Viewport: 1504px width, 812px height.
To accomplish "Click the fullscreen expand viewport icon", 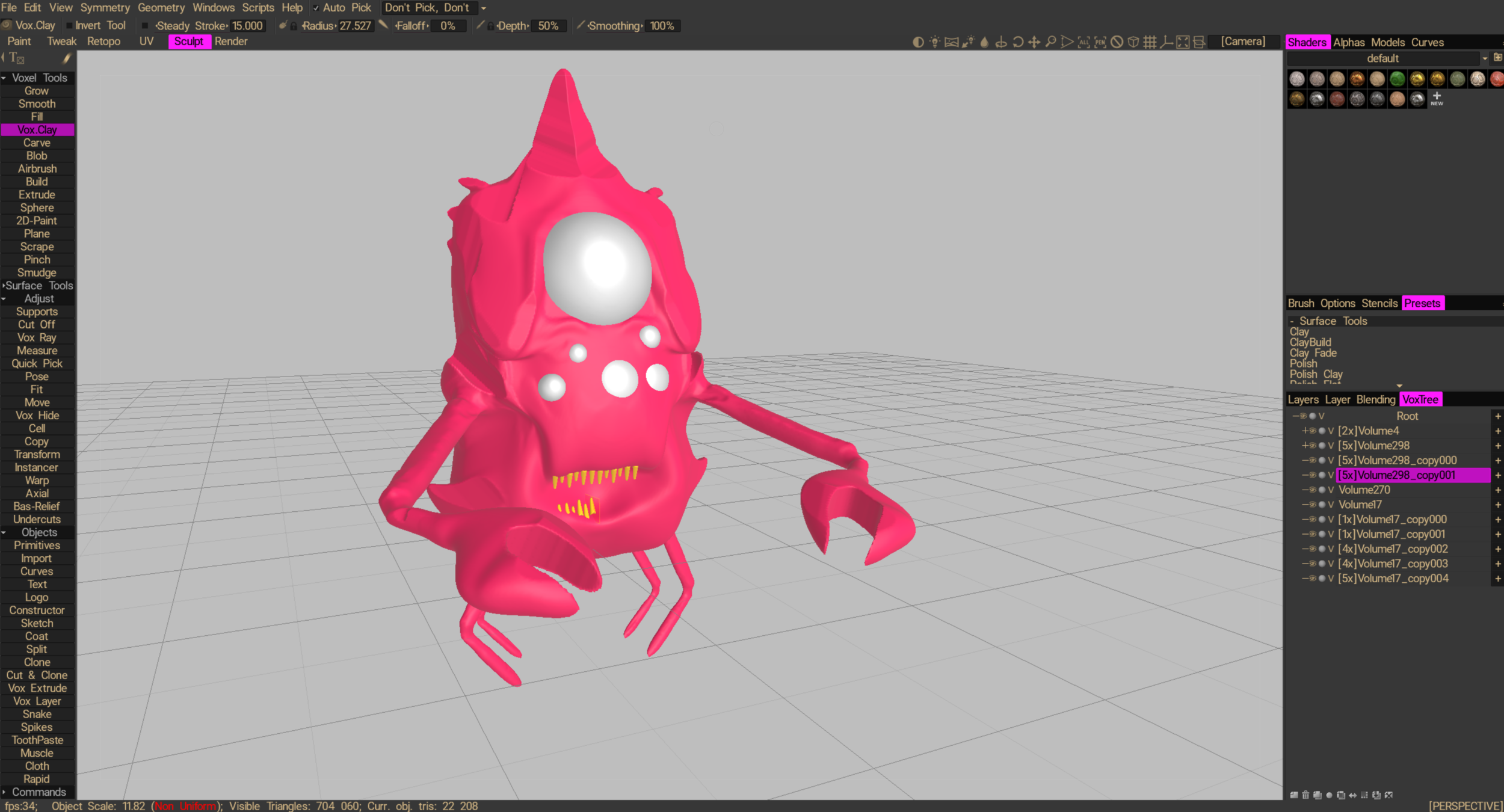I will (1183, 42).
